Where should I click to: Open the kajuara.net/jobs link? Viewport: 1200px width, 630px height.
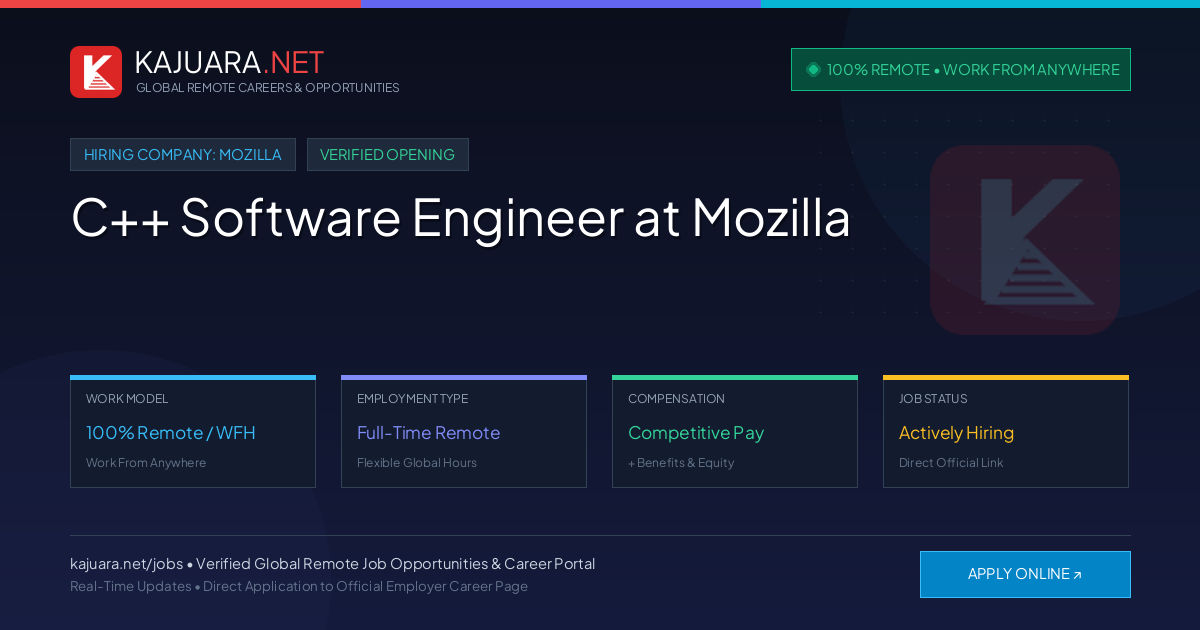126,564
